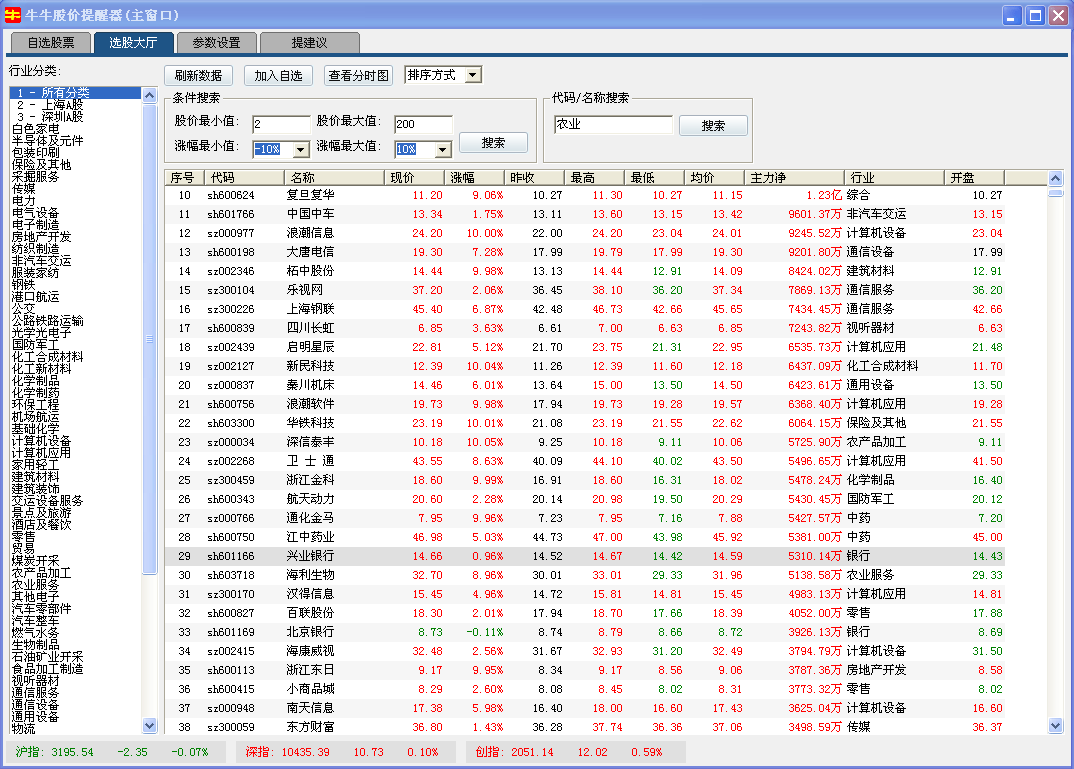This screenshot has height=769, width=1074.
Task: Focus the 股价最小值 input field
Action: [x=281, y=124]
